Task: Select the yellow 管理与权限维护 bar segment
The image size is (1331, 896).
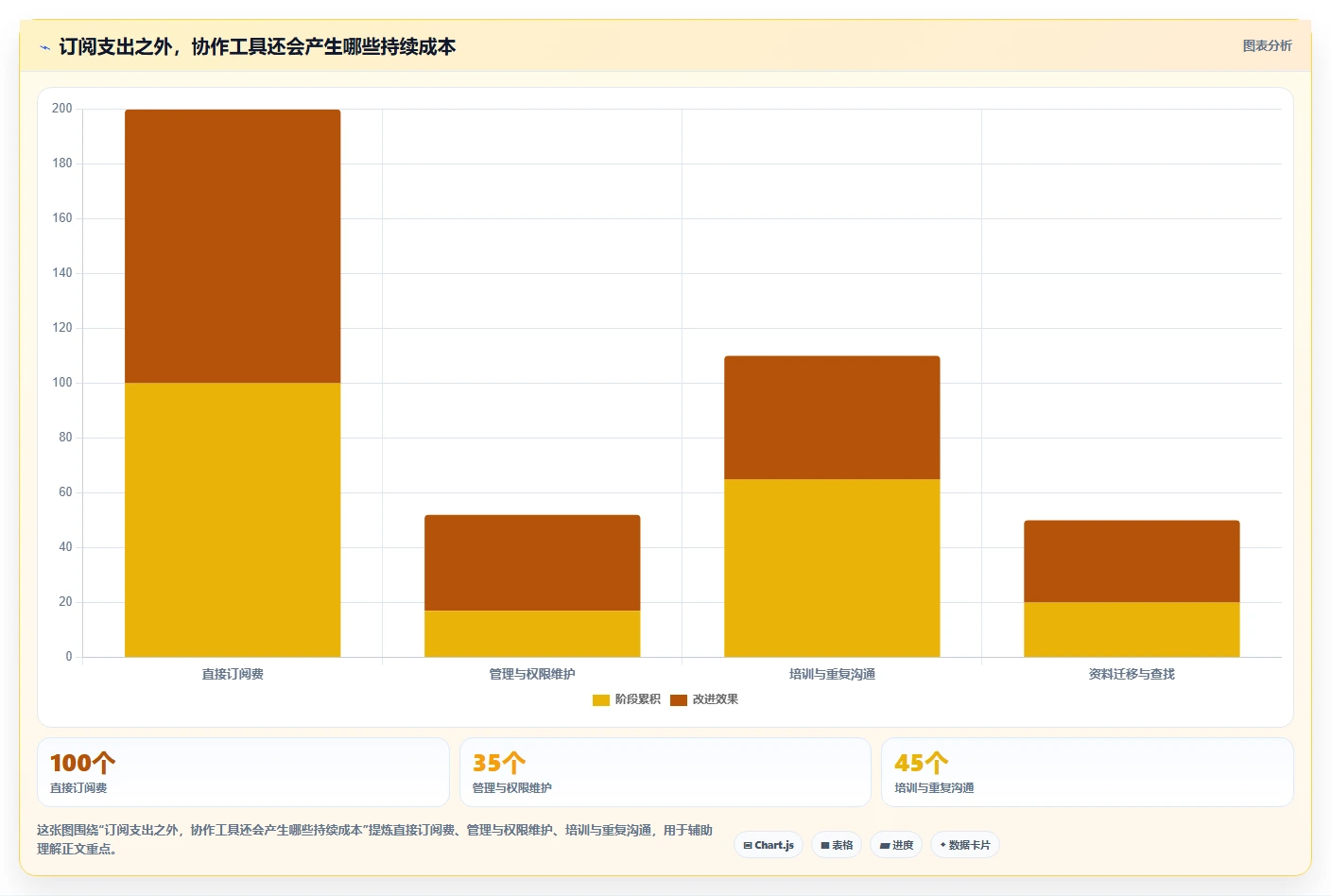Action: click(x=532, y=633)
